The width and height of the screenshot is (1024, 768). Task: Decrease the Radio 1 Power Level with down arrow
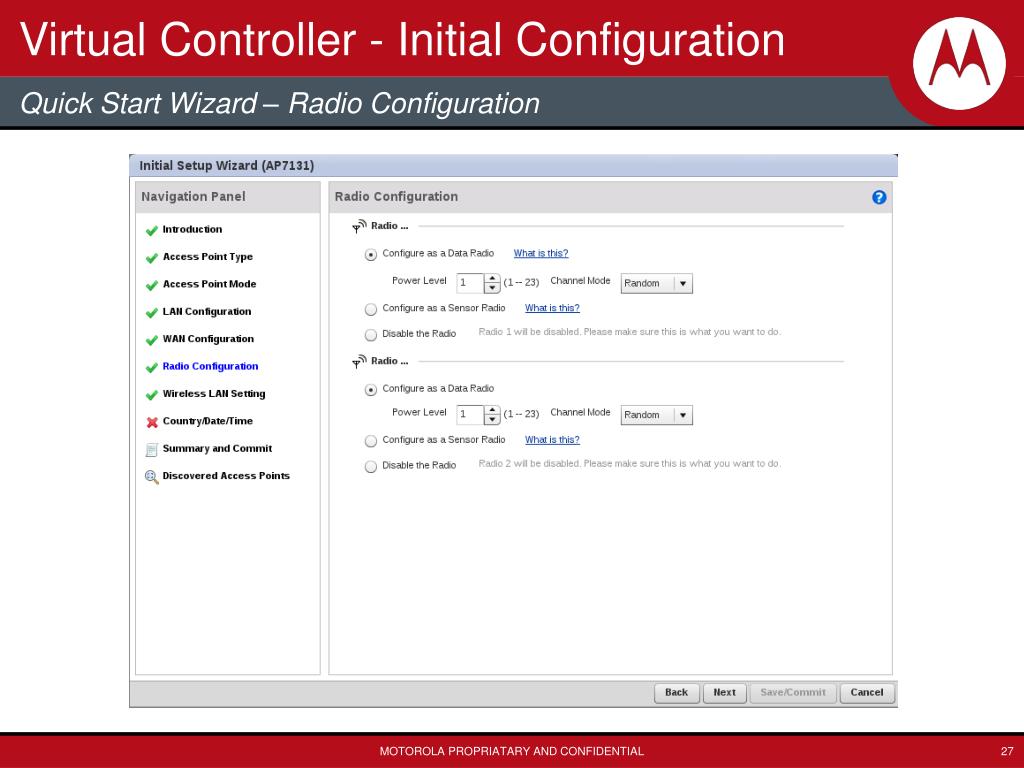[492, 288]
